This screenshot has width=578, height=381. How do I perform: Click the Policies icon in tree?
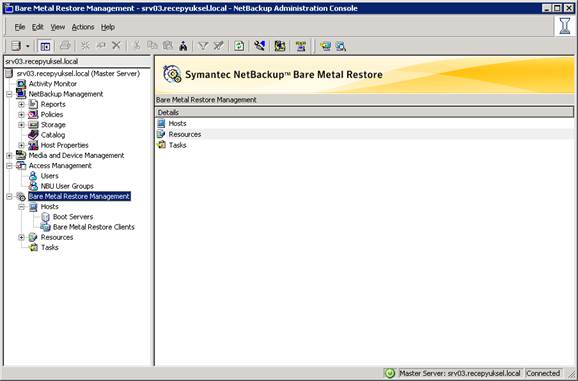point(33,115)
